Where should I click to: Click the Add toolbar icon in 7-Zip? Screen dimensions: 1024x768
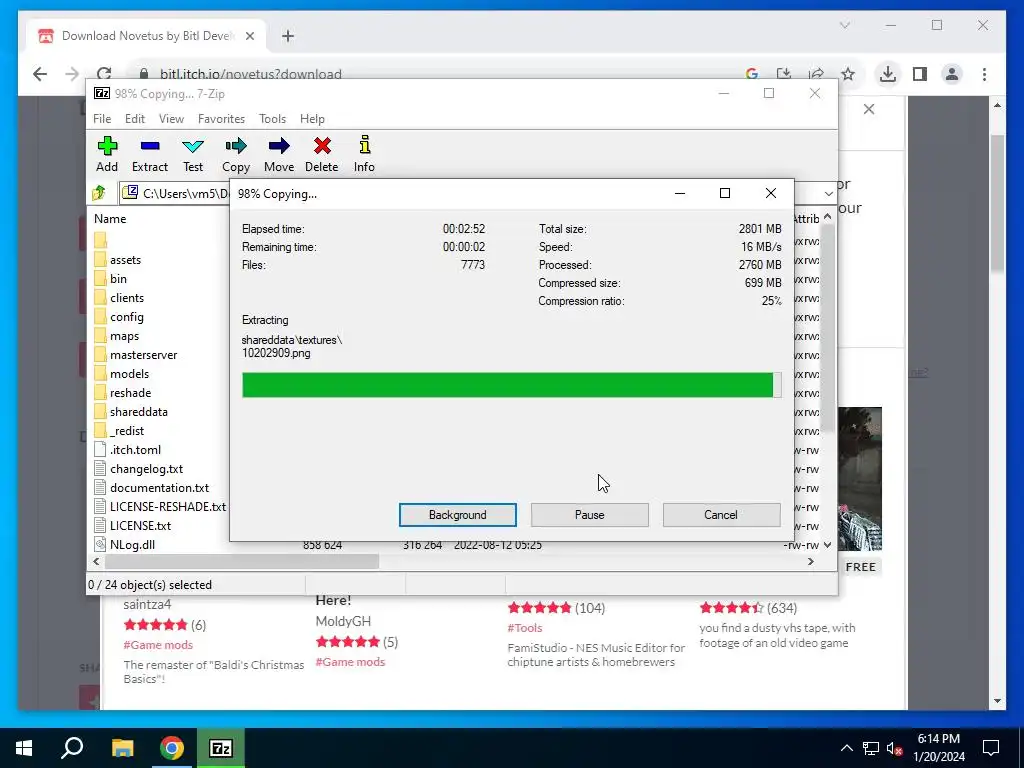coord(107,154)
